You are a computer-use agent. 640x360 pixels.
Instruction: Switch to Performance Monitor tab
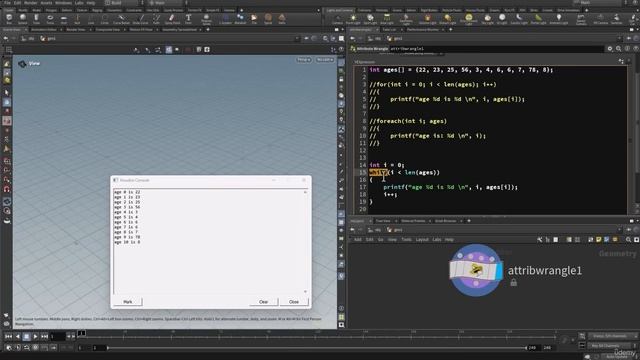[x=422, y=29]
